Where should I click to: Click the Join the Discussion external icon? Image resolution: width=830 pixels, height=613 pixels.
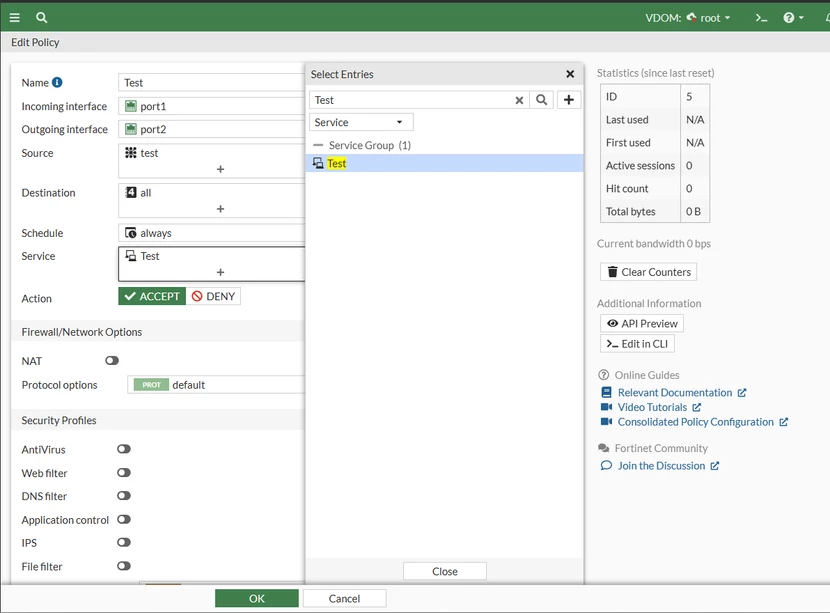pyautogui.click(x=715, y=466)
